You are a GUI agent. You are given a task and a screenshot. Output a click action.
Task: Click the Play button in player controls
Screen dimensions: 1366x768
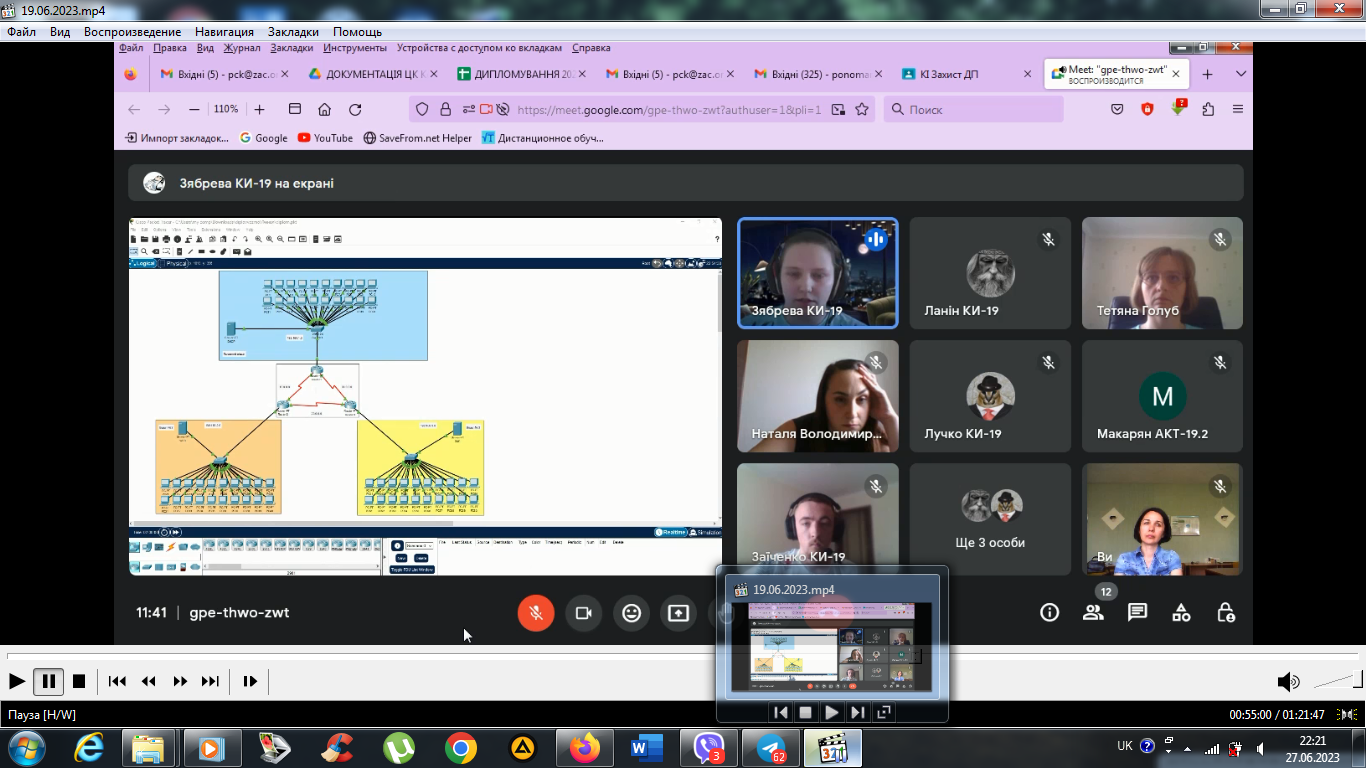tap(17, 681)
